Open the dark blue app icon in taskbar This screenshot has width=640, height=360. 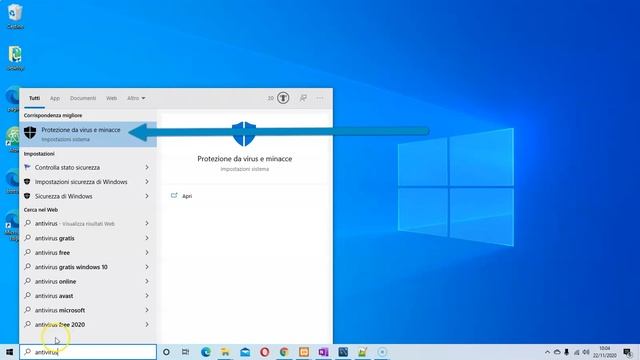[343, 352]
